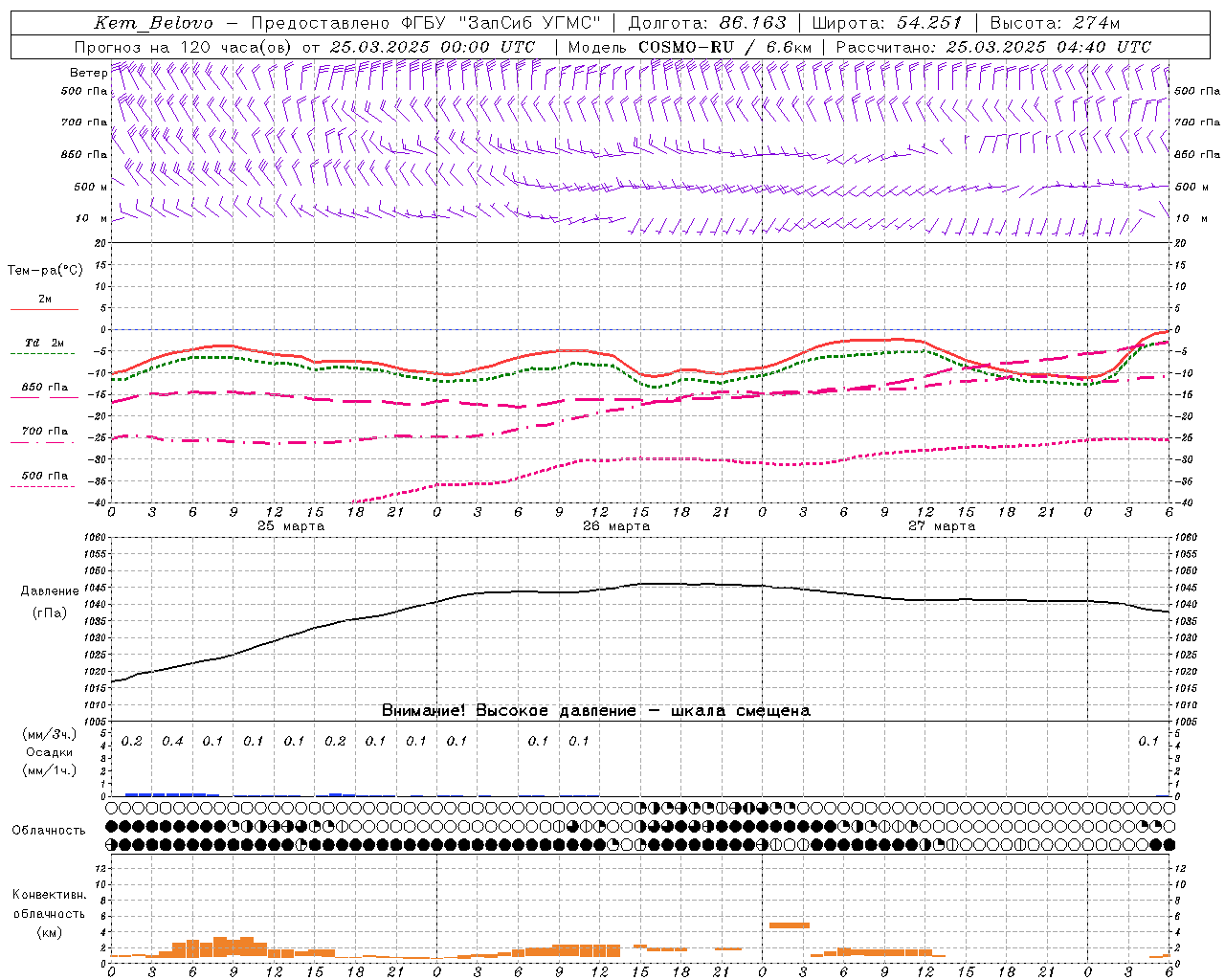This screenshot has width=1225, height=980.
Task: Click the 27 марта date label
Action: [x=942, y=525]
